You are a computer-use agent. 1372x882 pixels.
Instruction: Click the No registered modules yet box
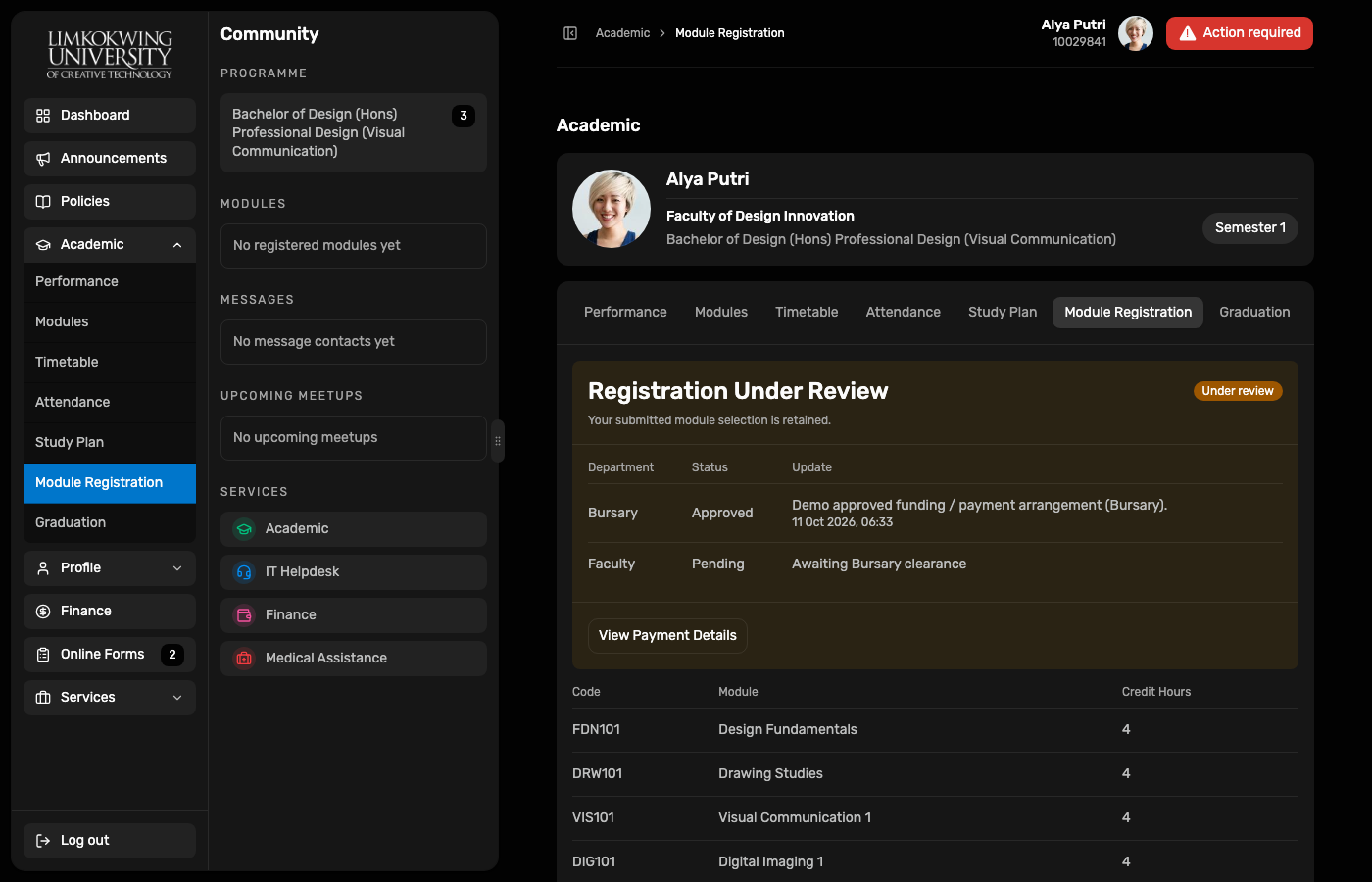click(x=354, y=246)
